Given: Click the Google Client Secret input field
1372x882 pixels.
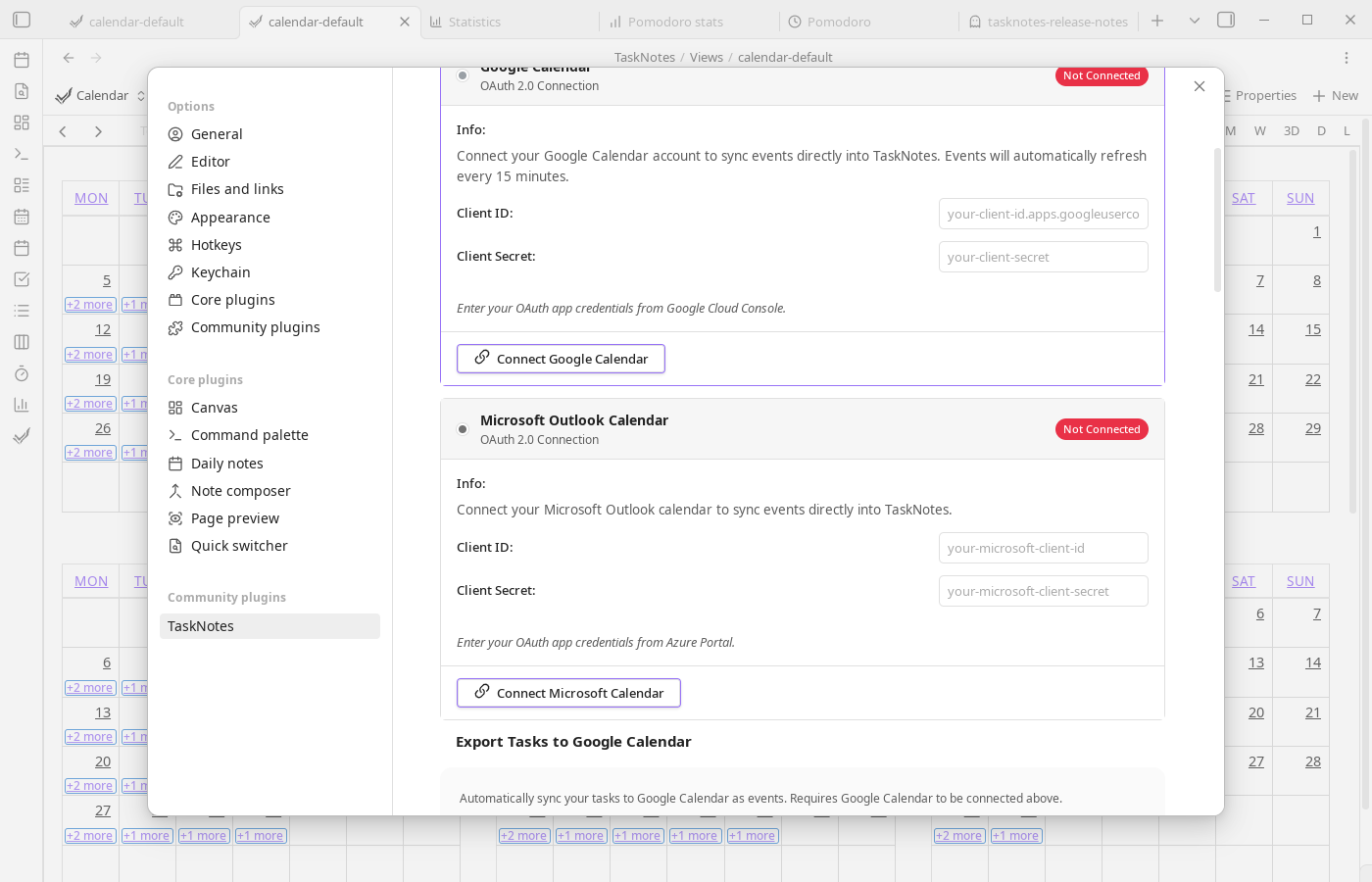Looking at the screenshot, I should tap(1044, 257).
